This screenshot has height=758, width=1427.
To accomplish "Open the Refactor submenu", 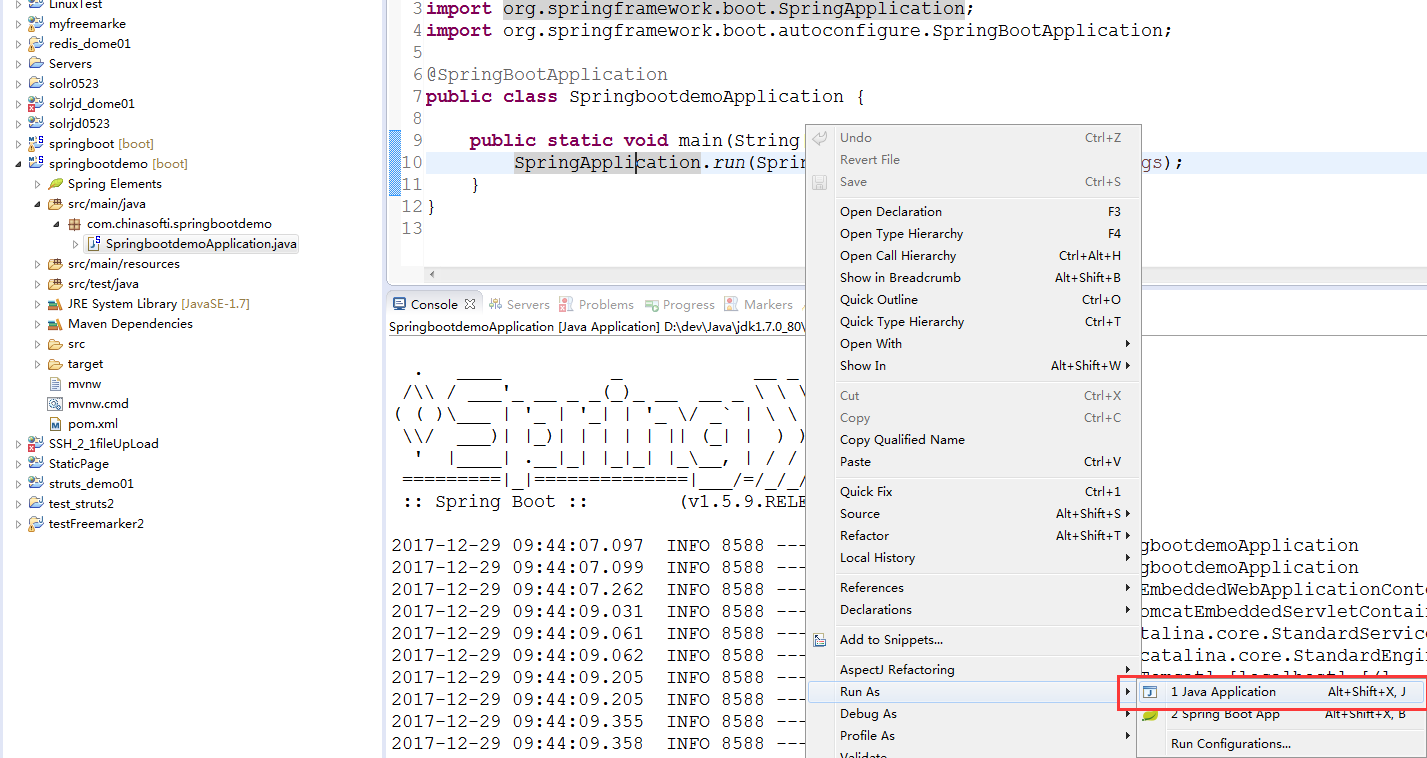I will coord(972,536).
